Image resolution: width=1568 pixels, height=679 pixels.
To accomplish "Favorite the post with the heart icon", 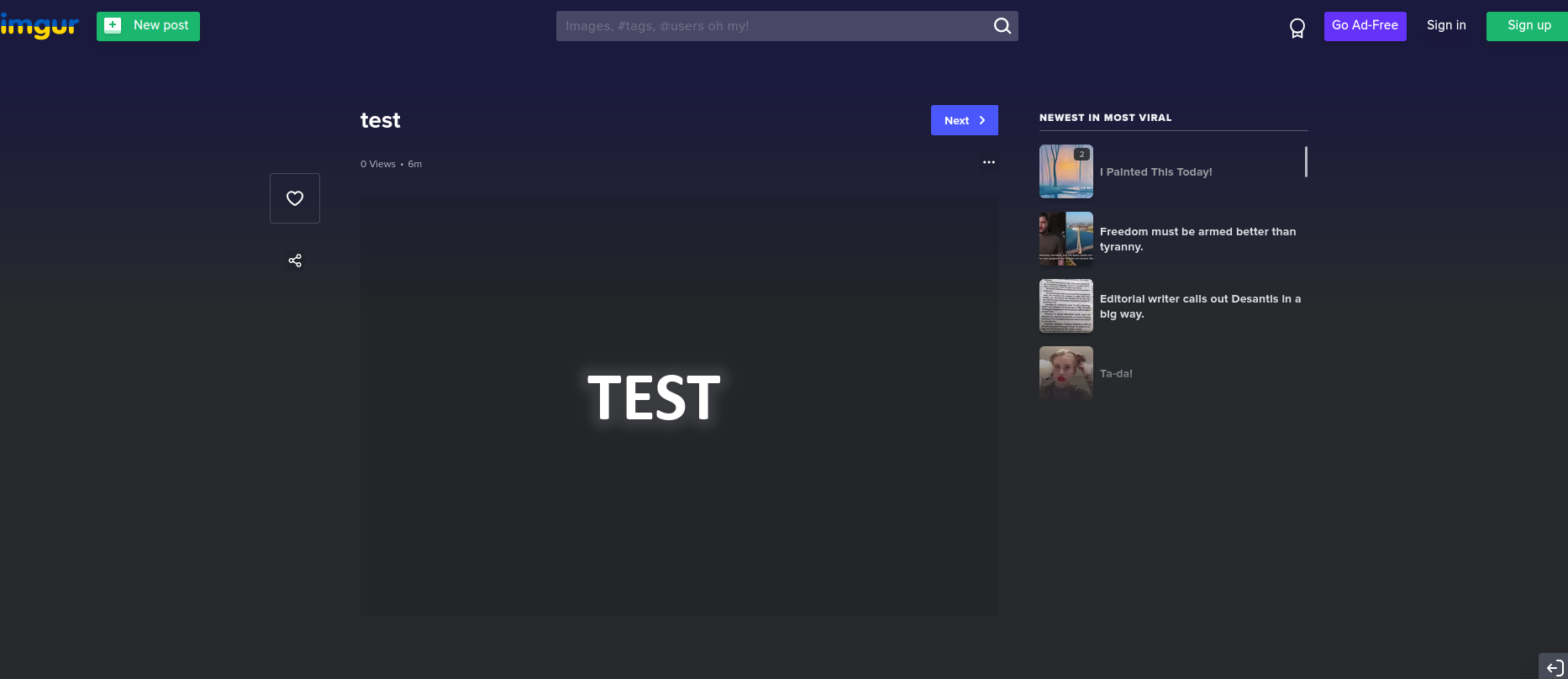I will [295, 198].
